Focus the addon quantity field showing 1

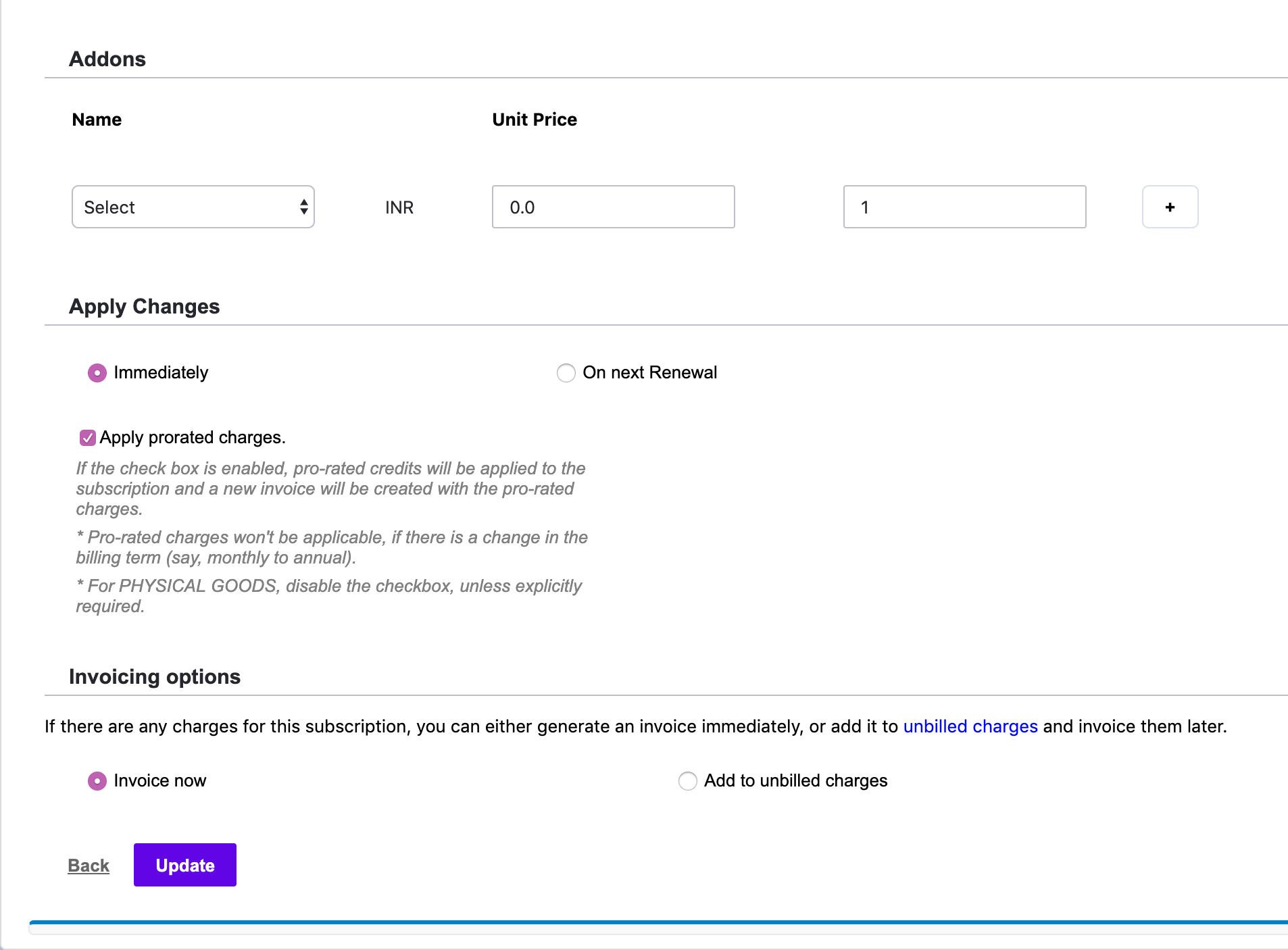[964, 207]
